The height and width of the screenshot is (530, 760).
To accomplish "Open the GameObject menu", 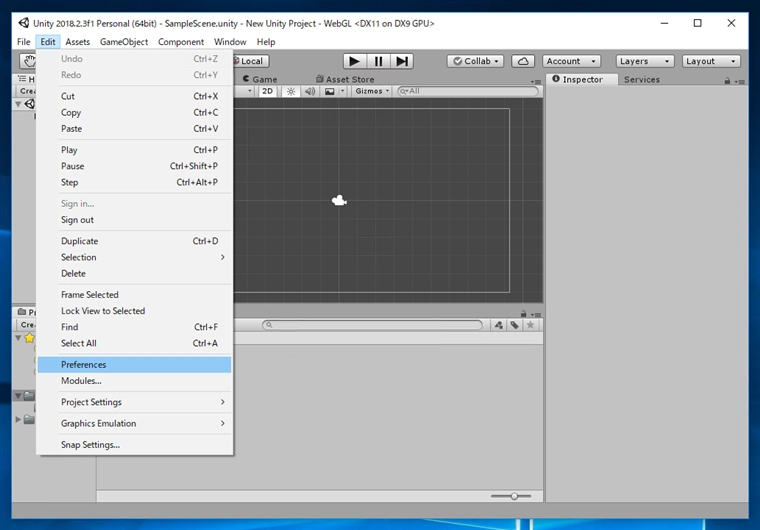I will 124,42.
